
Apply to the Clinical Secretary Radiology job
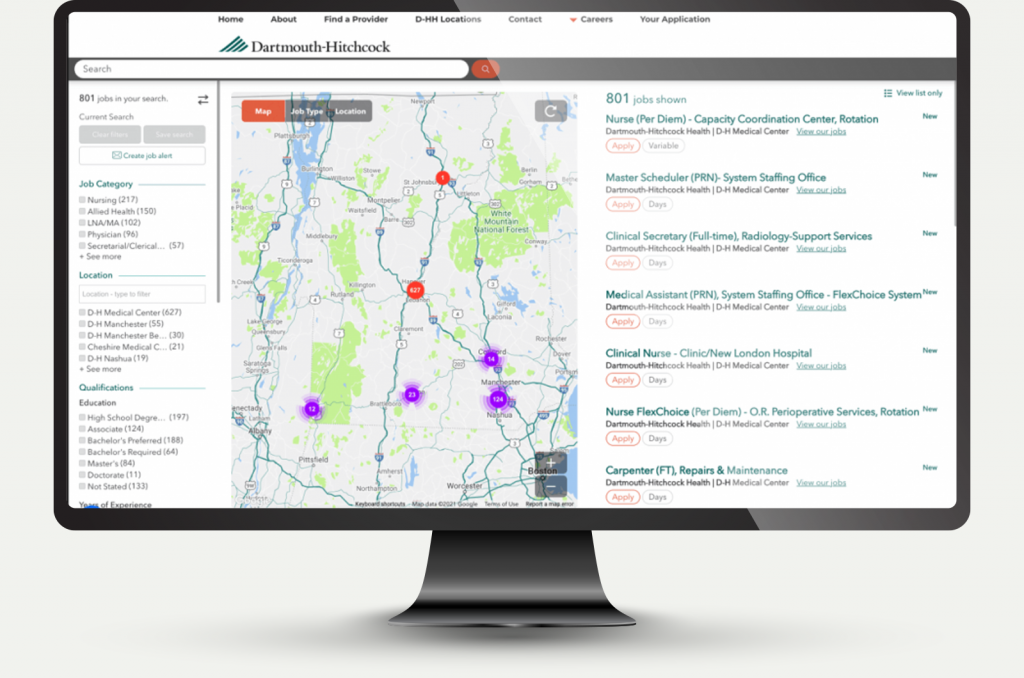(x=622, y=263)
